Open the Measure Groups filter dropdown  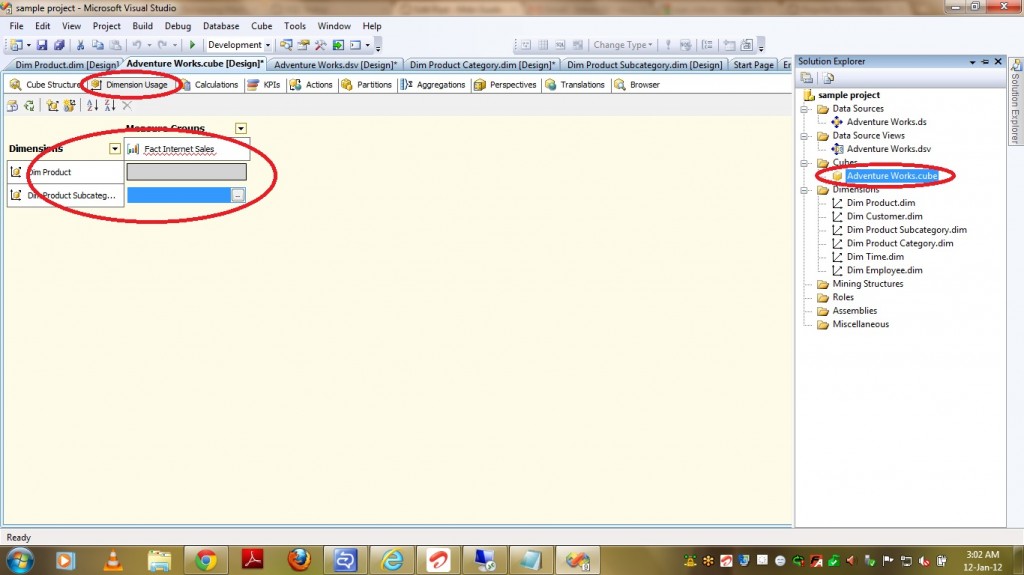[240, 128]
